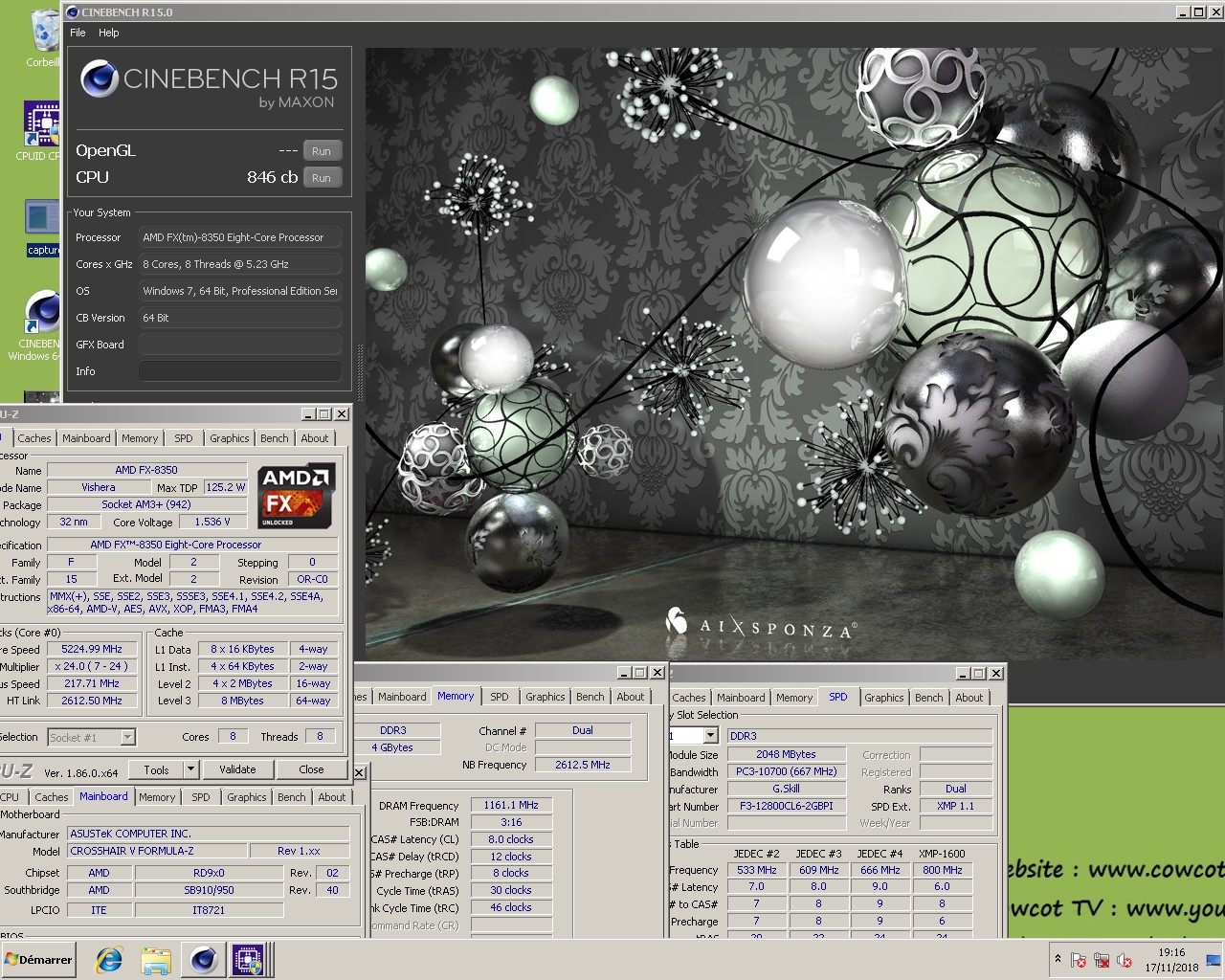1225x980 pixels.
Task: Show hidden system tray icons
Action: (x=1058, y=959)
